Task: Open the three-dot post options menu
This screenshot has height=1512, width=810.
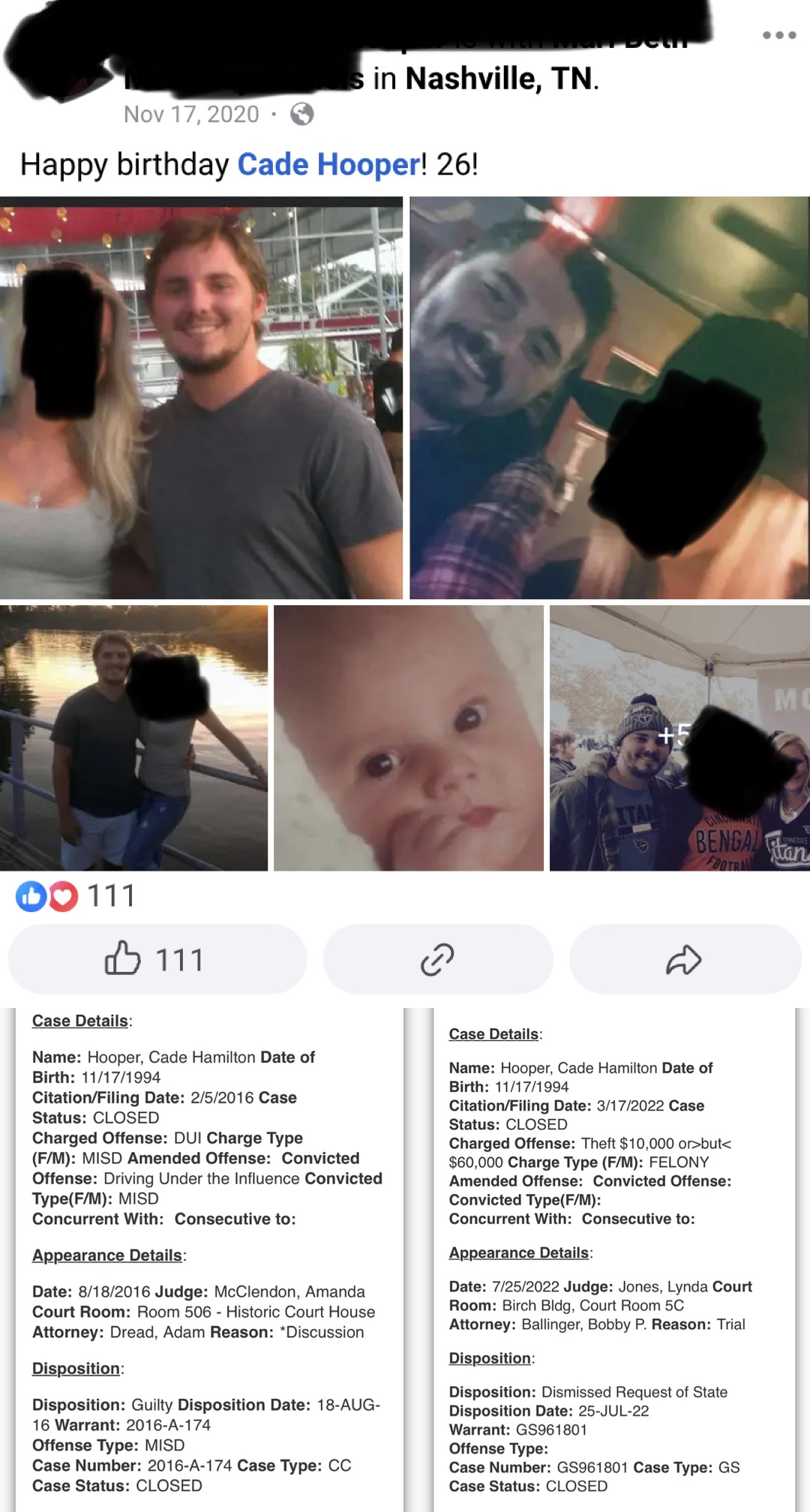Action: click(x=778, y=35)
